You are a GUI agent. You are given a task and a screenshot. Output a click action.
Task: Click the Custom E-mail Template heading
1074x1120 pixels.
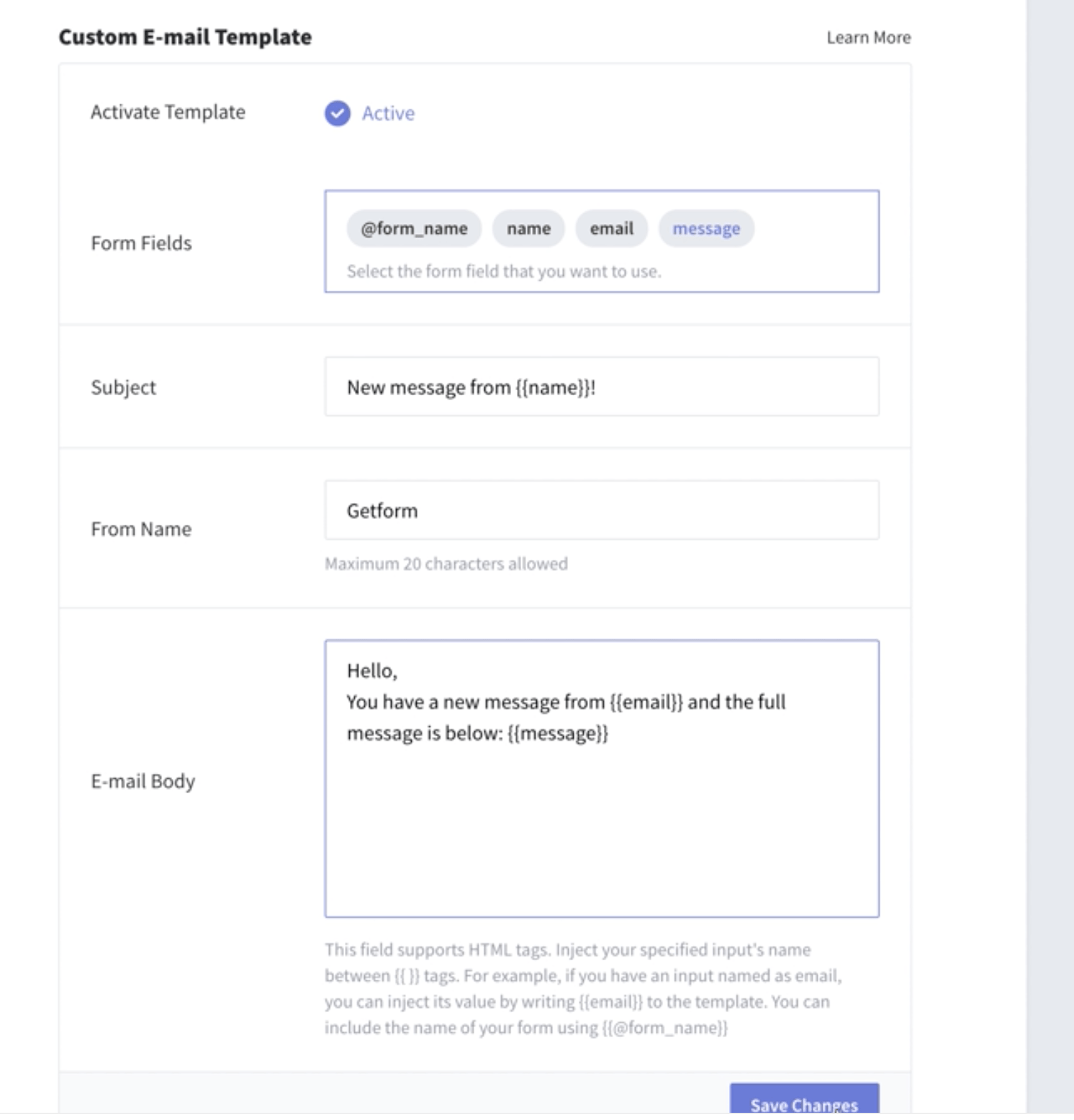tap(185, 37)
